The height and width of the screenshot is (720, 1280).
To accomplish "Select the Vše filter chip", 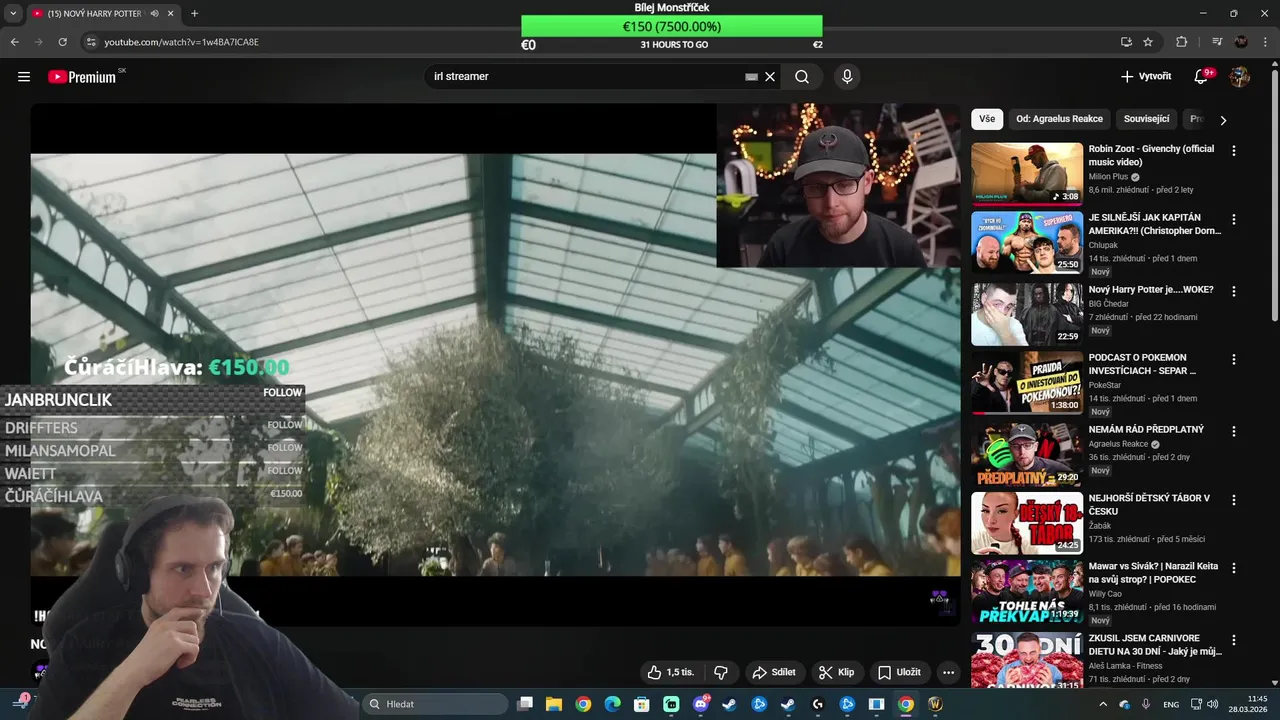I will (x=987, y=119).
